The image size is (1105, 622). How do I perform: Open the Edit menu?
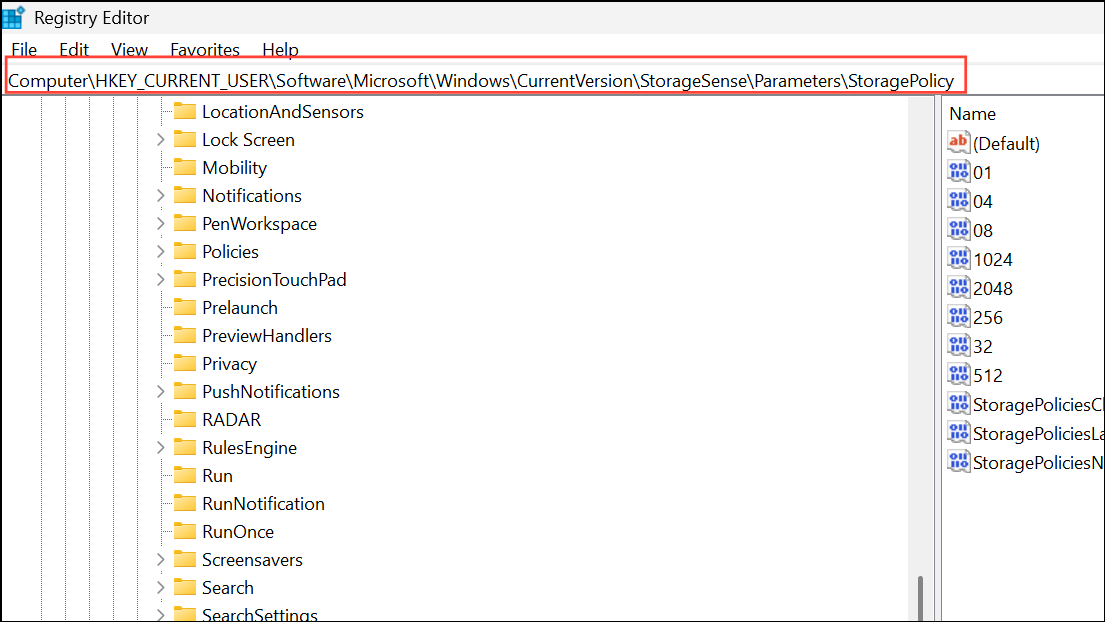tap(74, 50)
